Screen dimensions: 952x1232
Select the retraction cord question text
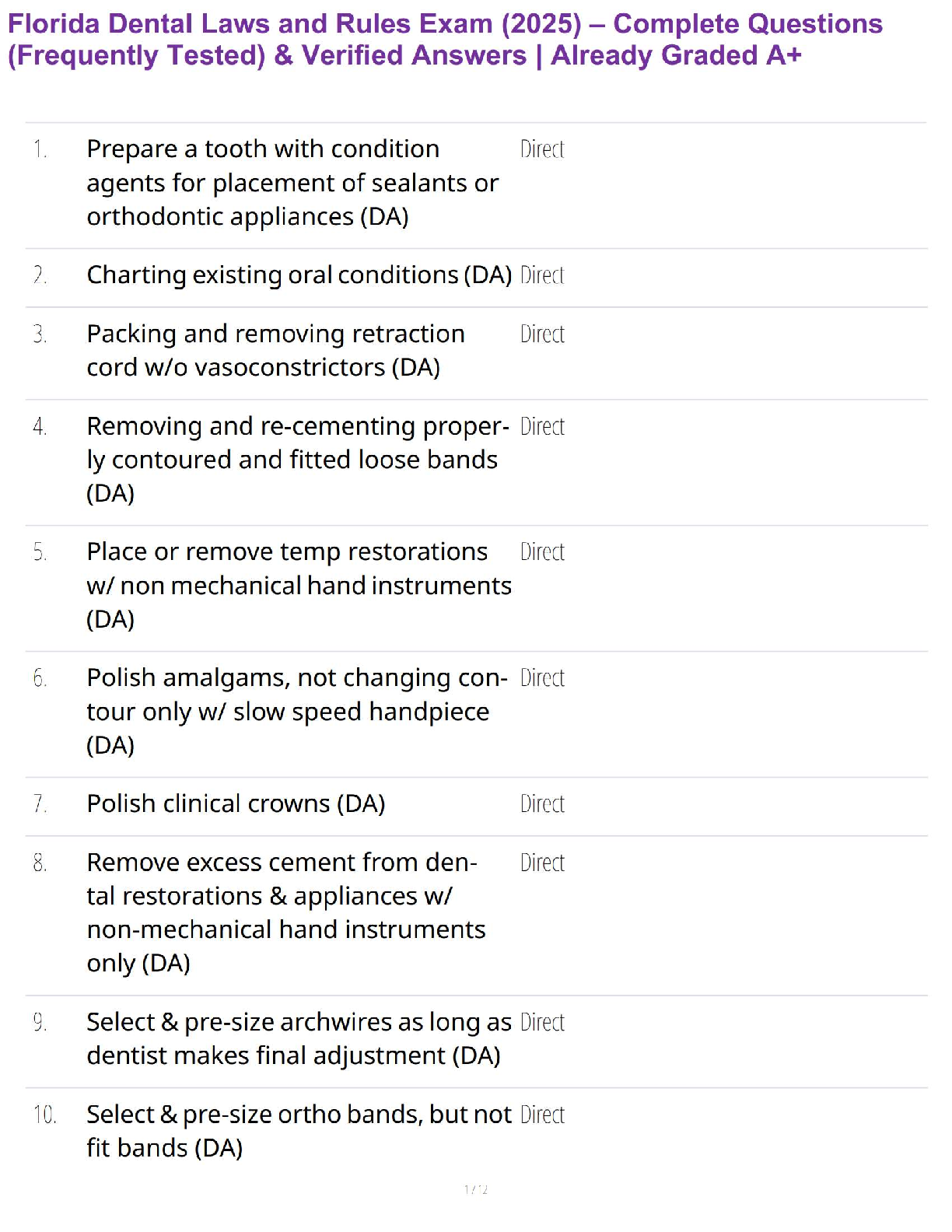click(275, 350)
